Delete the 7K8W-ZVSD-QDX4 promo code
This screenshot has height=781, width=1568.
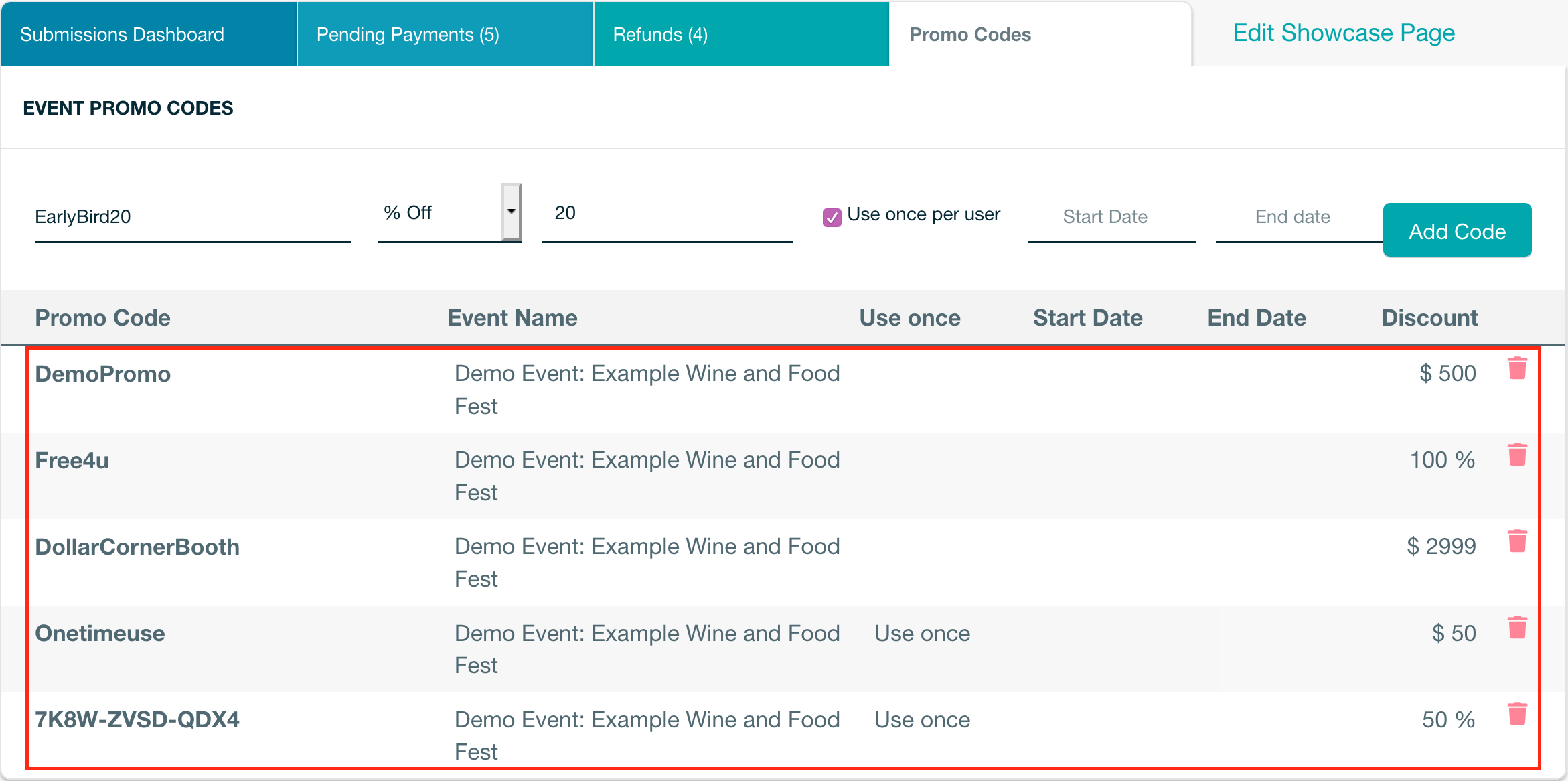click(x=1517, y=714)
